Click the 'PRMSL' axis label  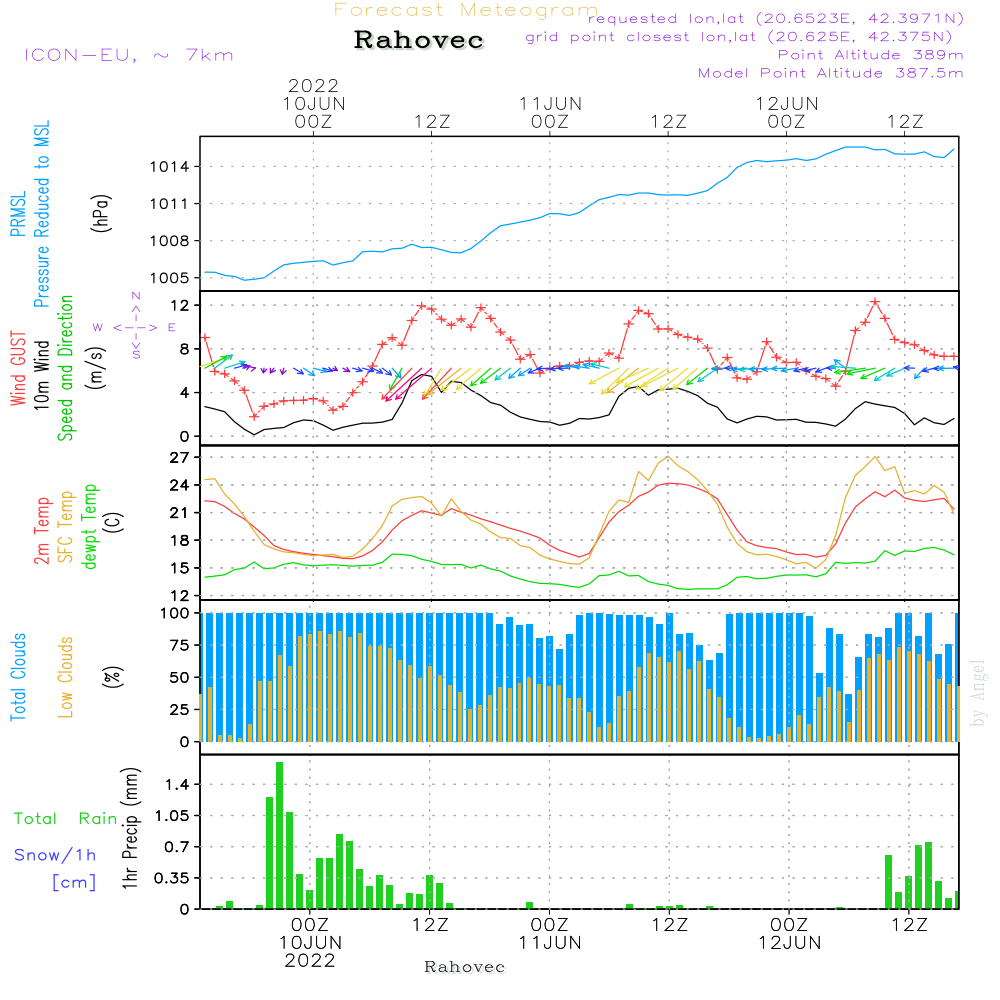pyautogui.click(x=18, y=214)
